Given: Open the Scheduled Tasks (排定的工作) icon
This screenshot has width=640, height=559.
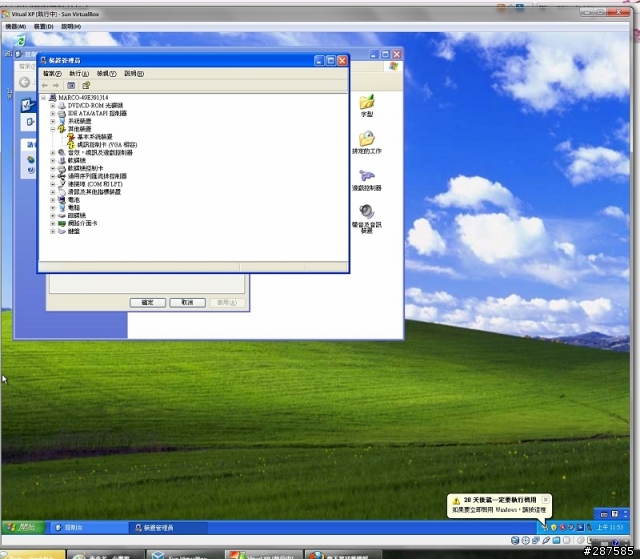Looking at the screenshot, I should (x=367, y=139).
